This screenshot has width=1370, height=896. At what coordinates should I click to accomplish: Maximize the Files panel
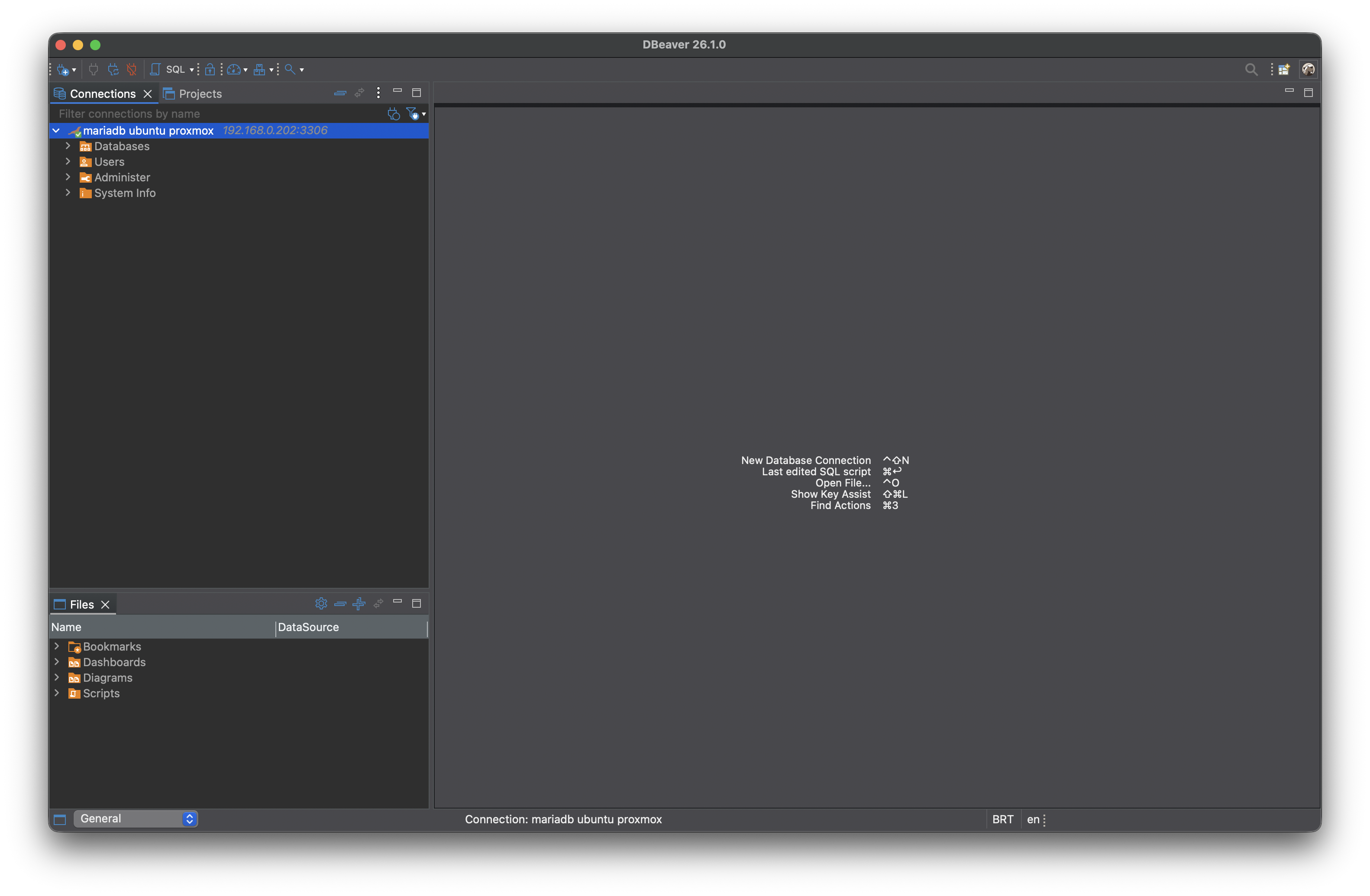tap(417, 604)
